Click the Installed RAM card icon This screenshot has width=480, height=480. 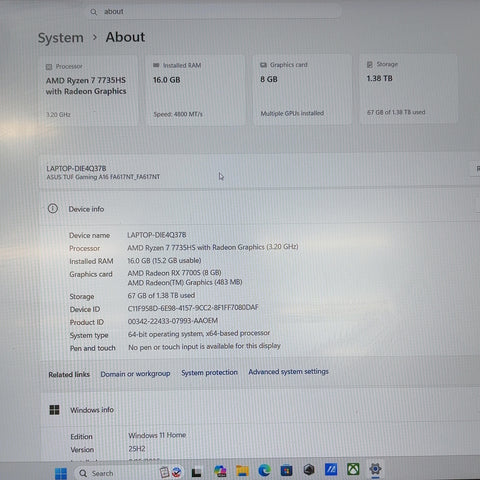coord(156,65)
